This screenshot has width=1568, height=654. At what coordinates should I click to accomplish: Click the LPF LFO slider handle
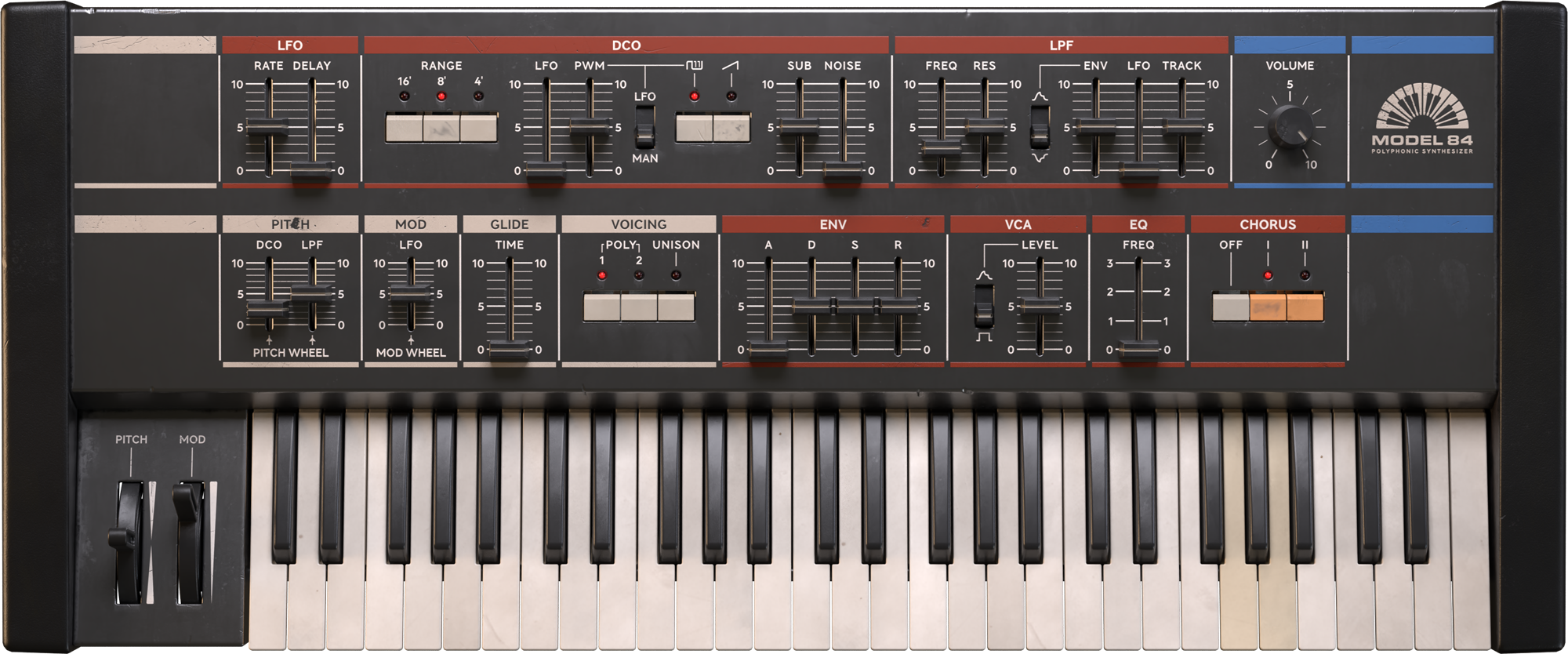1138,171
